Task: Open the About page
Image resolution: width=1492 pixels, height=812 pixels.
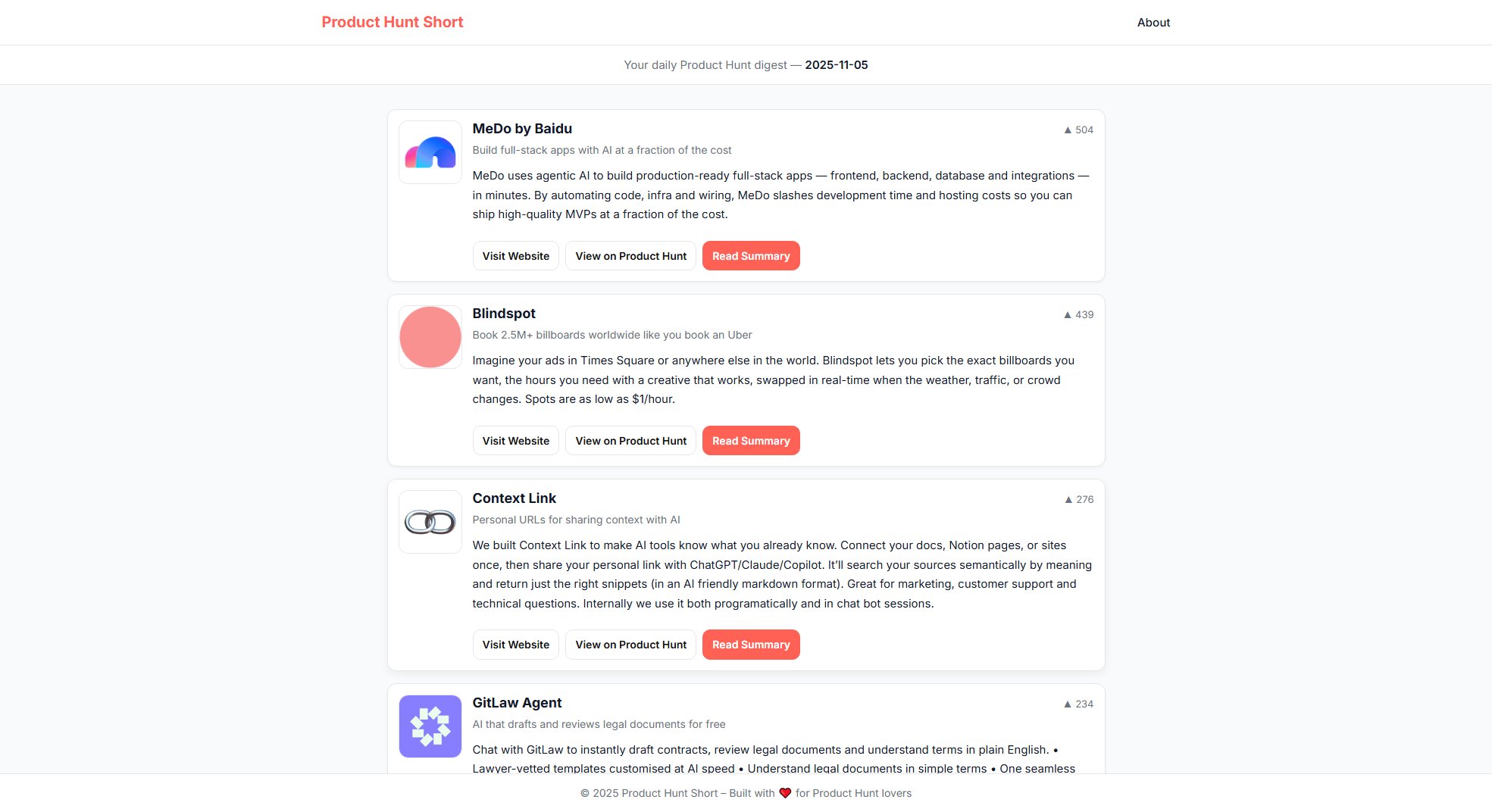Action: click(1153, 22)
